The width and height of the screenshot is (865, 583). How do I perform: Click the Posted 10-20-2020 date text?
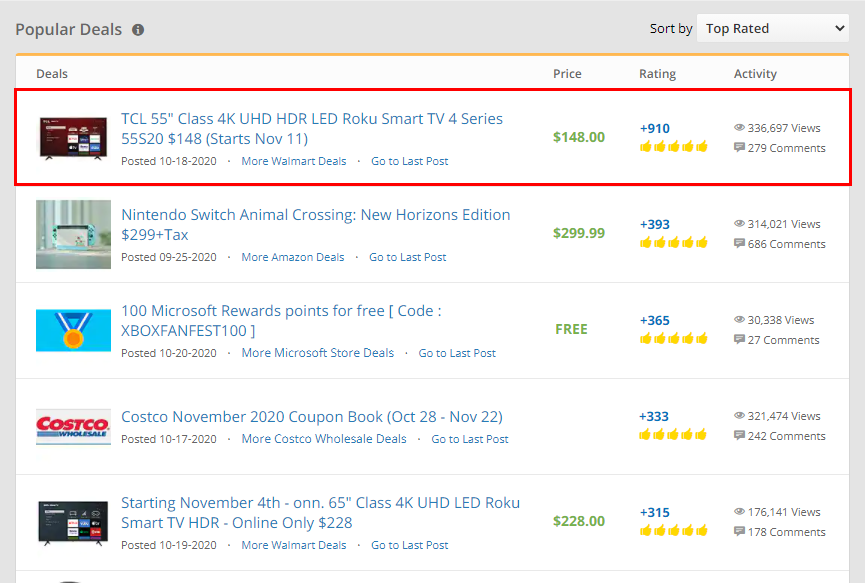(x=169, y=353)
